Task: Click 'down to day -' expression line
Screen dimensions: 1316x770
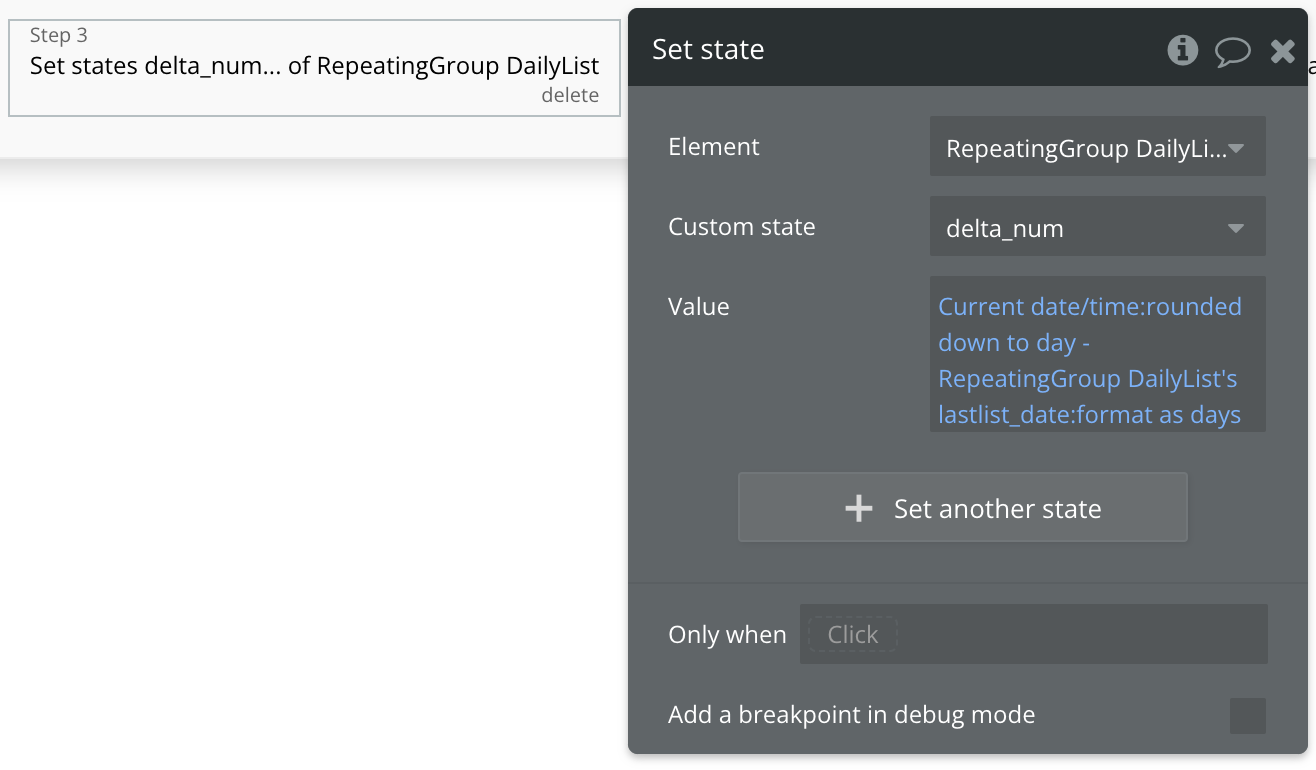Action: tap(1014, 343)
